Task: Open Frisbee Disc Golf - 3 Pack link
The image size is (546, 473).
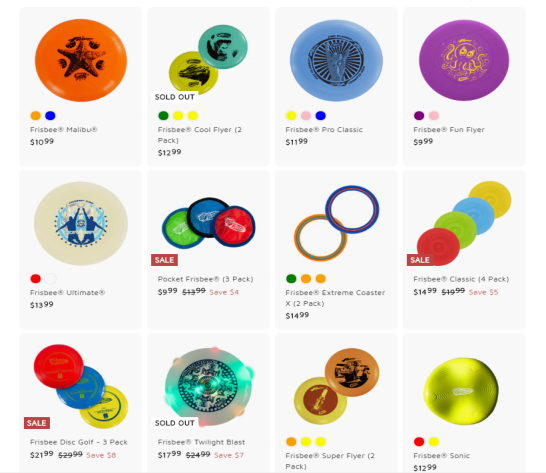Action: [79, 442]
